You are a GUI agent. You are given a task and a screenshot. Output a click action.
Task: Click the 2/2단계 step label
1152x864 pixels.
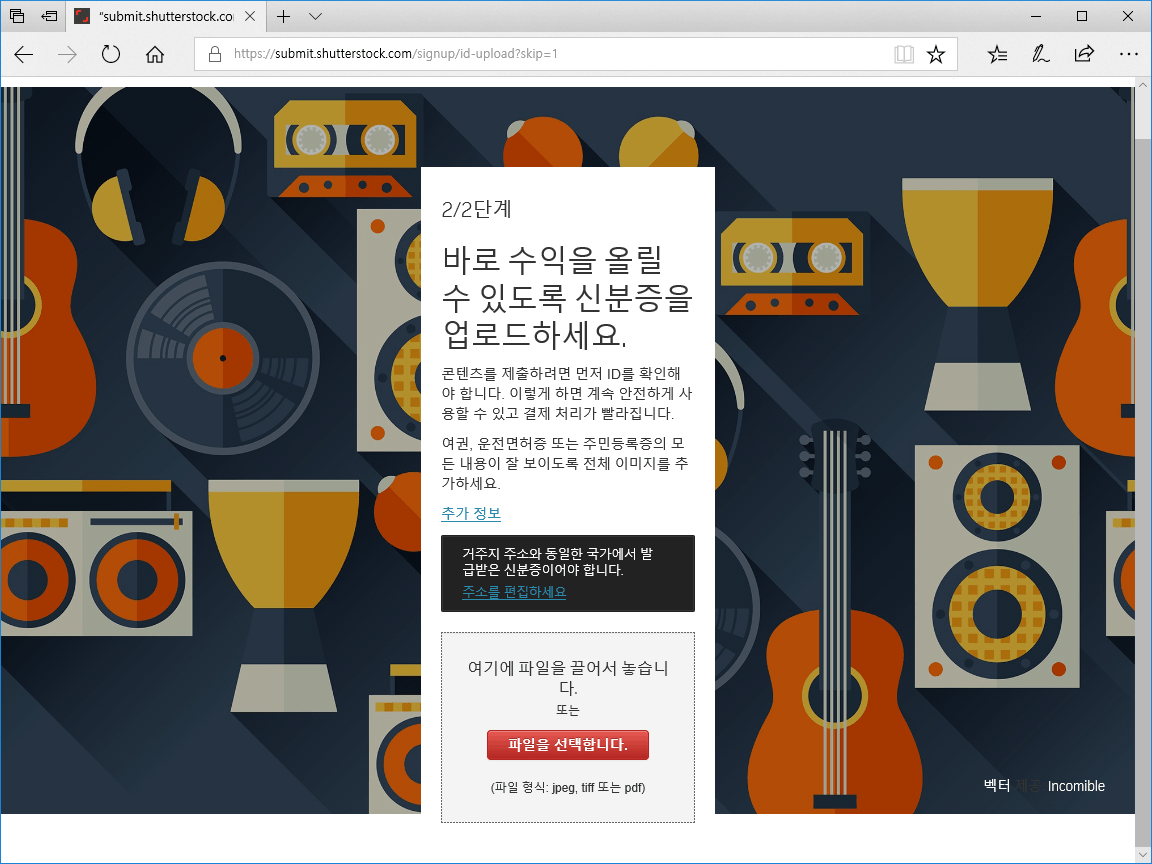tap(476, 209)
